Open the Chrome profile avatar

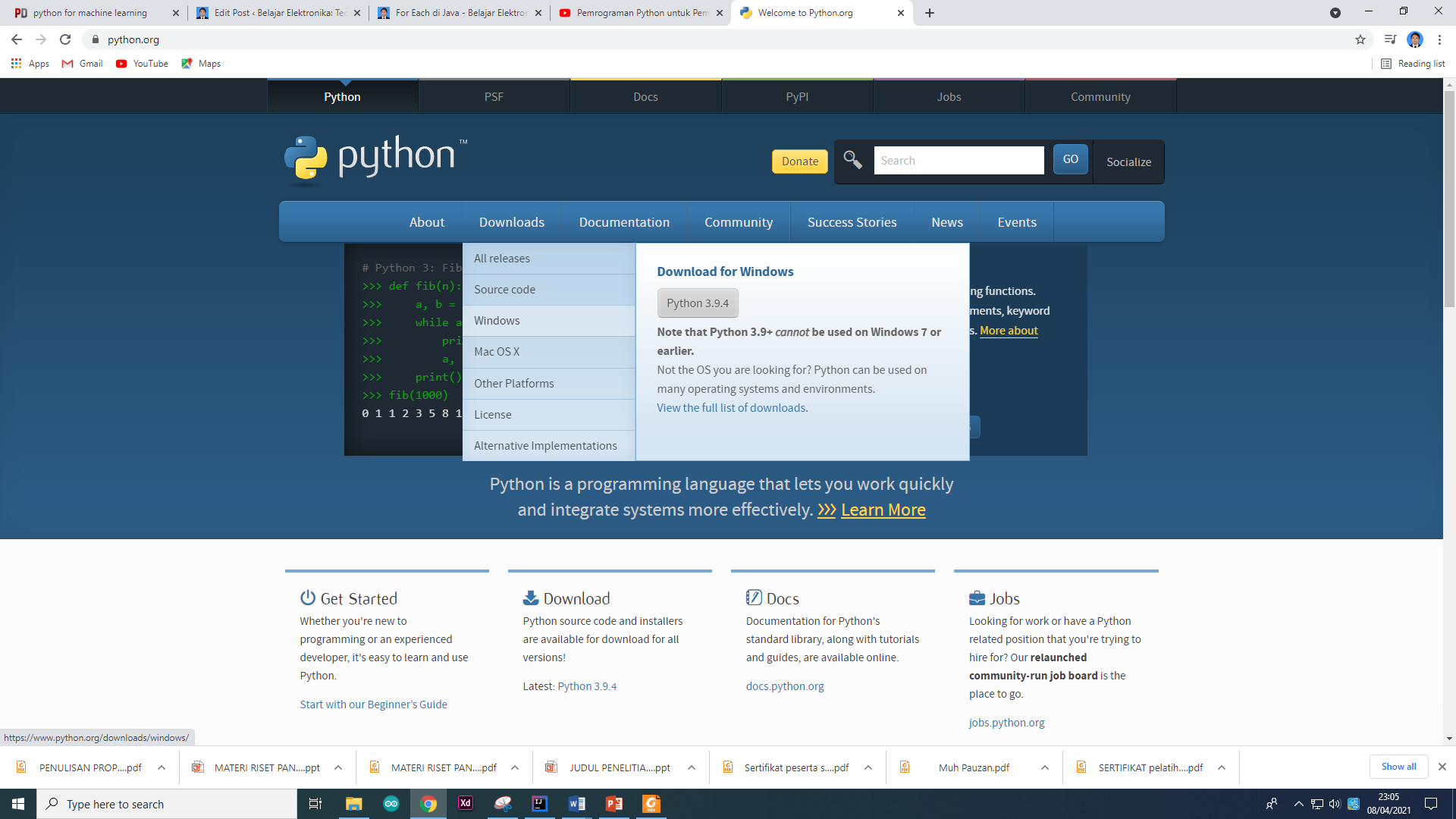[1415, 39]
